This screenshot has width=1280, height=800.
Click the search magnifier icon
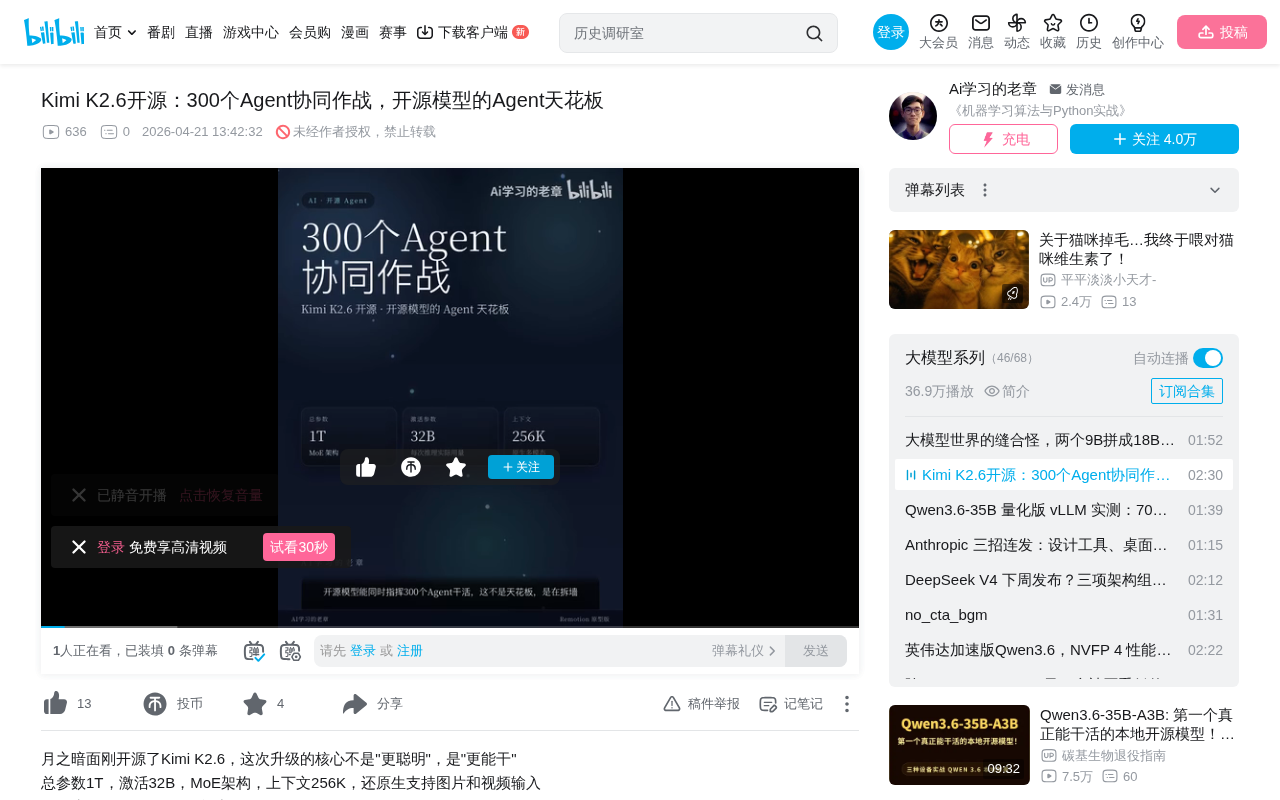coord(814,33)
